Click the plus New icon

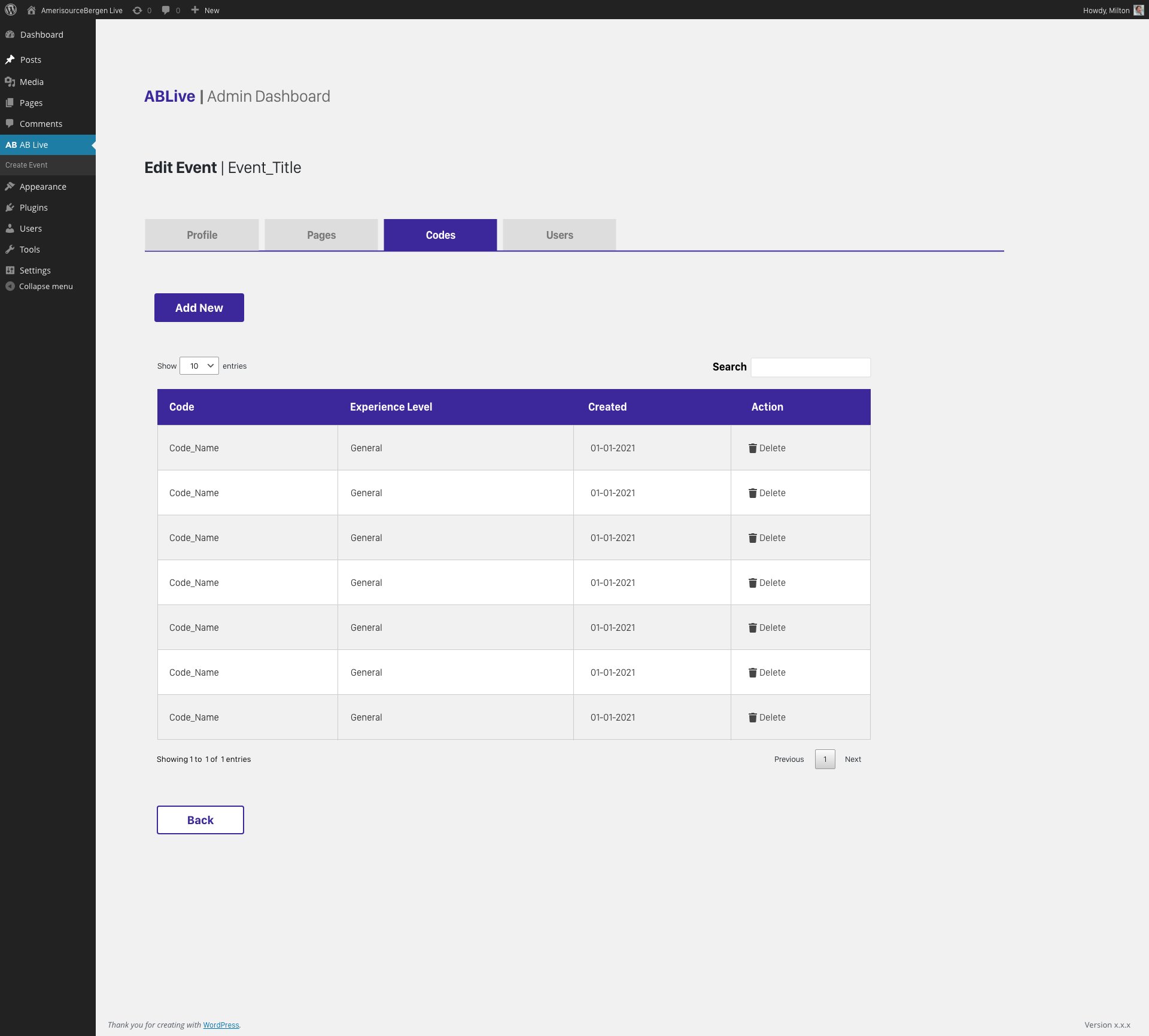195,10
